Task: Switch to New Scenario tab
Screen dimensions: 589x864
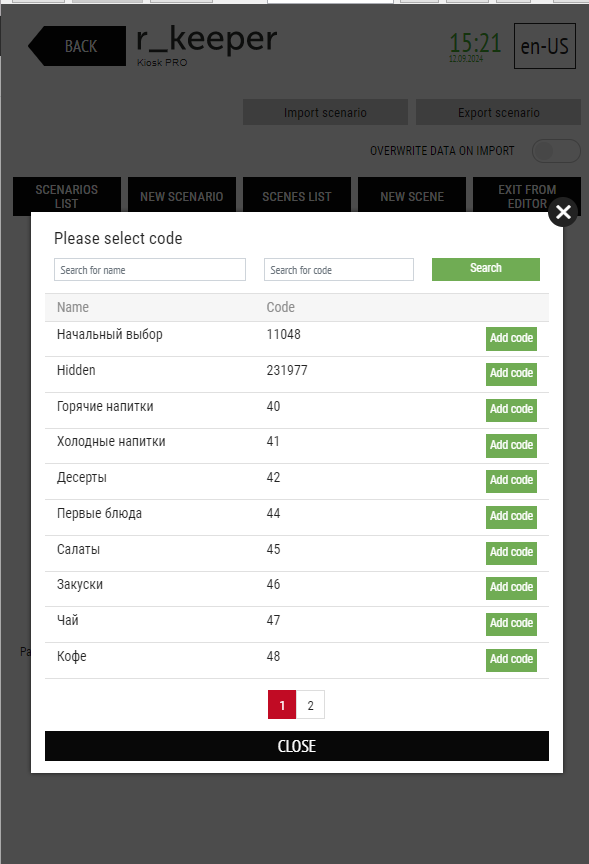Action: point(182,196)
